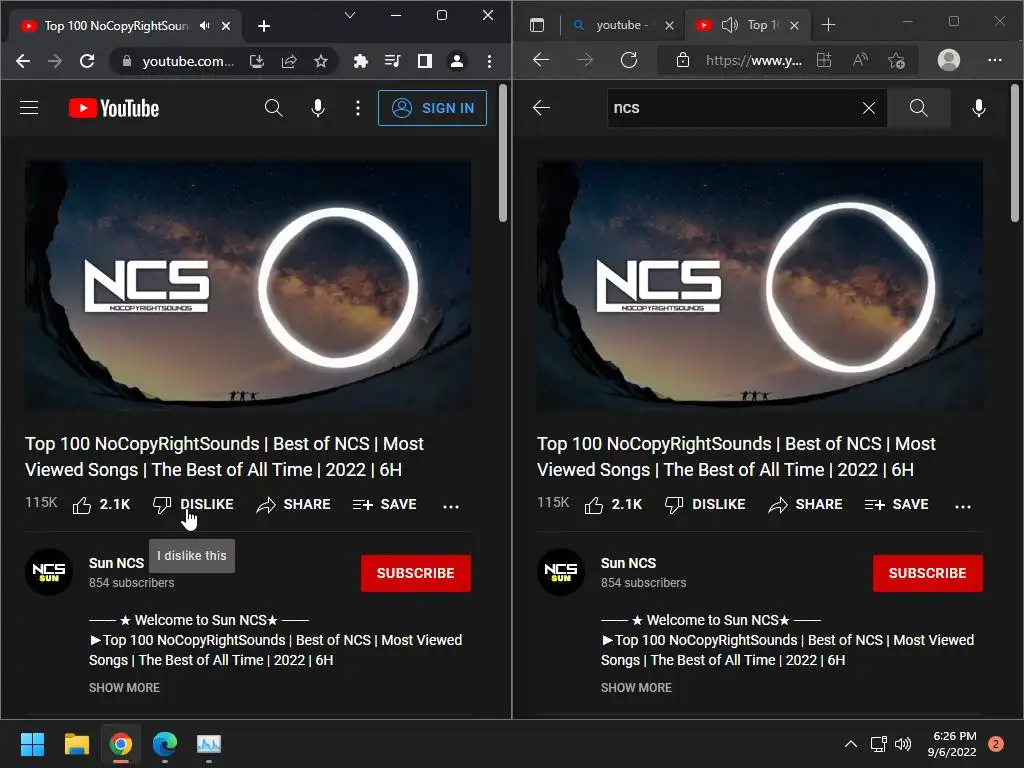Add page to Edge favorites star
Screen dimensions: 1024x768
(897, 61)
